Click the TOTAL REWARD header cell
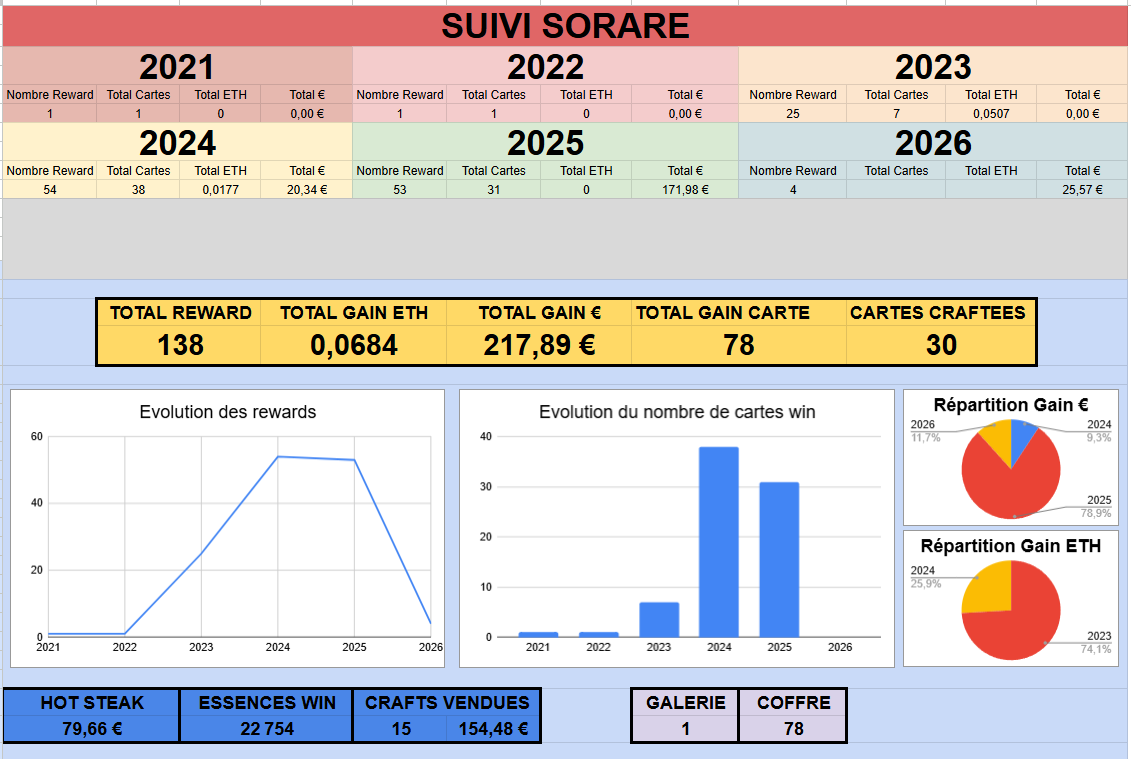1131x759 pixels. (x=180, y=312)
